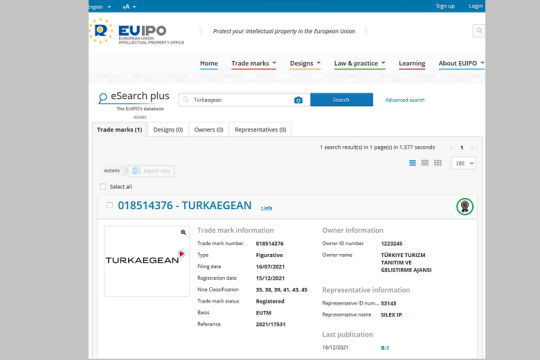Click the Actions button

pyautogui.click(x=112, y=171)
